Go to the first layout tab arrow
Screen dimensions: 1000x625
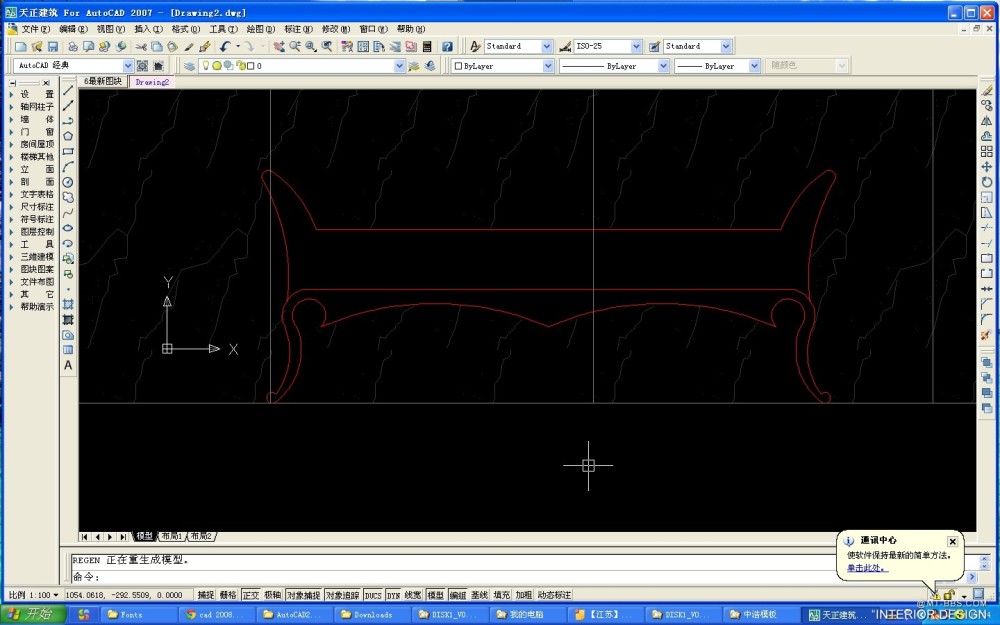[85, 537]
